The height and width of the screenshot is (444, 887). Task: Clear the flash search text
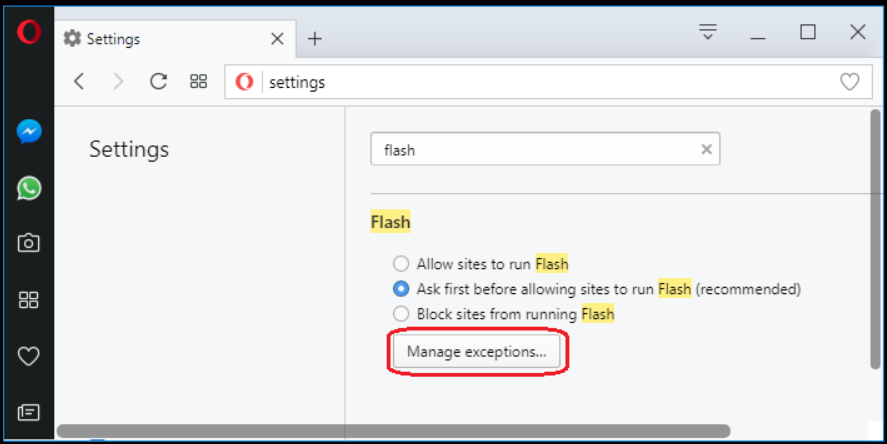(706, 150)
